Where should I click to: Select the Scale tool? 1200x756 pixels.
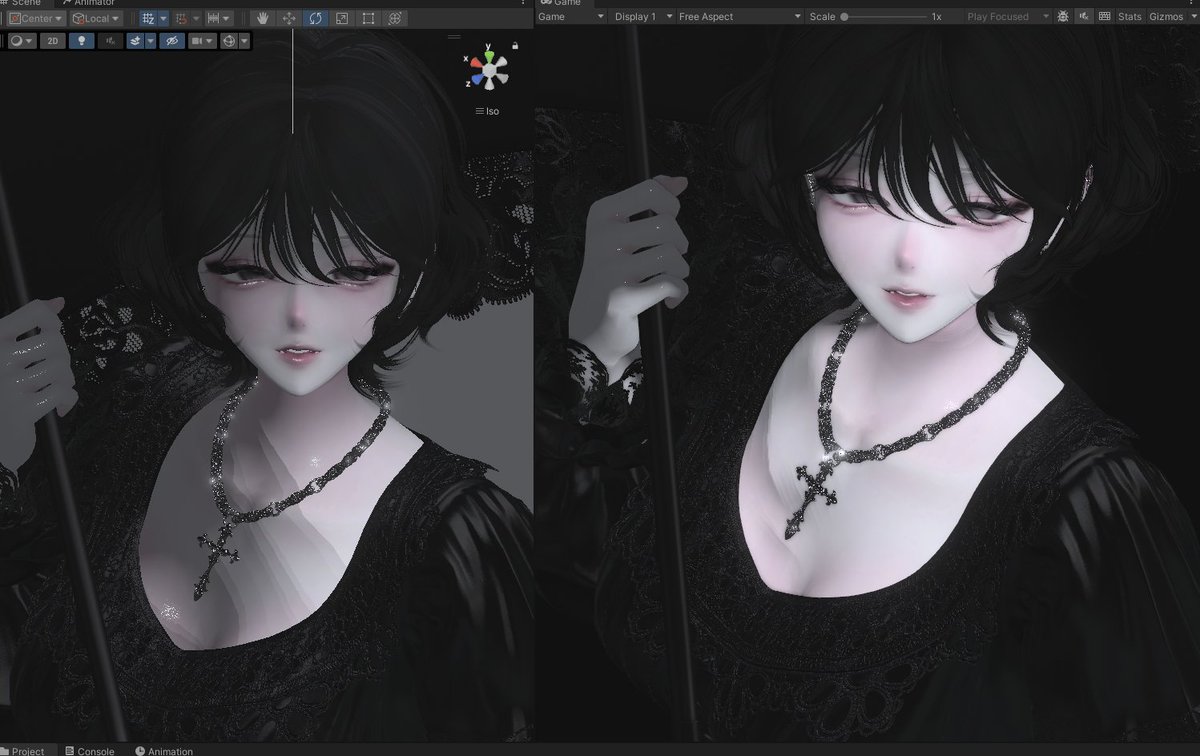342,18
